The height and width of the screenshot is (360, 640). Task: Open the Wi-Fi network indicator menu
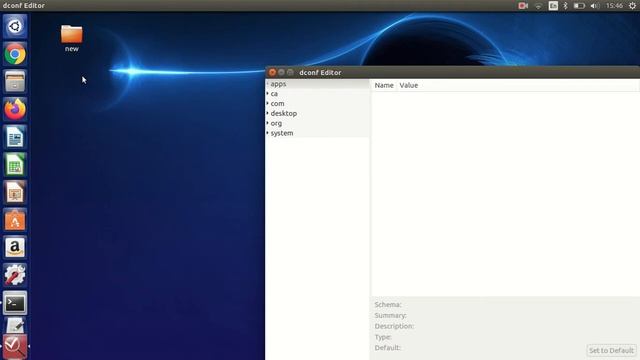pos(539,6)
